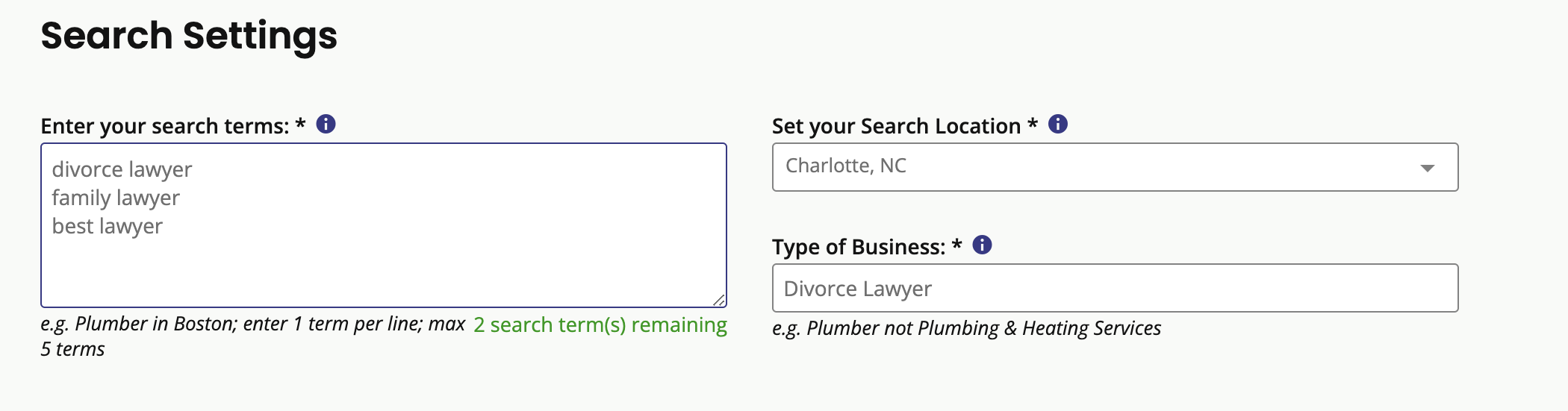1568x411 pixels.
Task: Click the Search Settings heading
Action: [x=189, y=36]
